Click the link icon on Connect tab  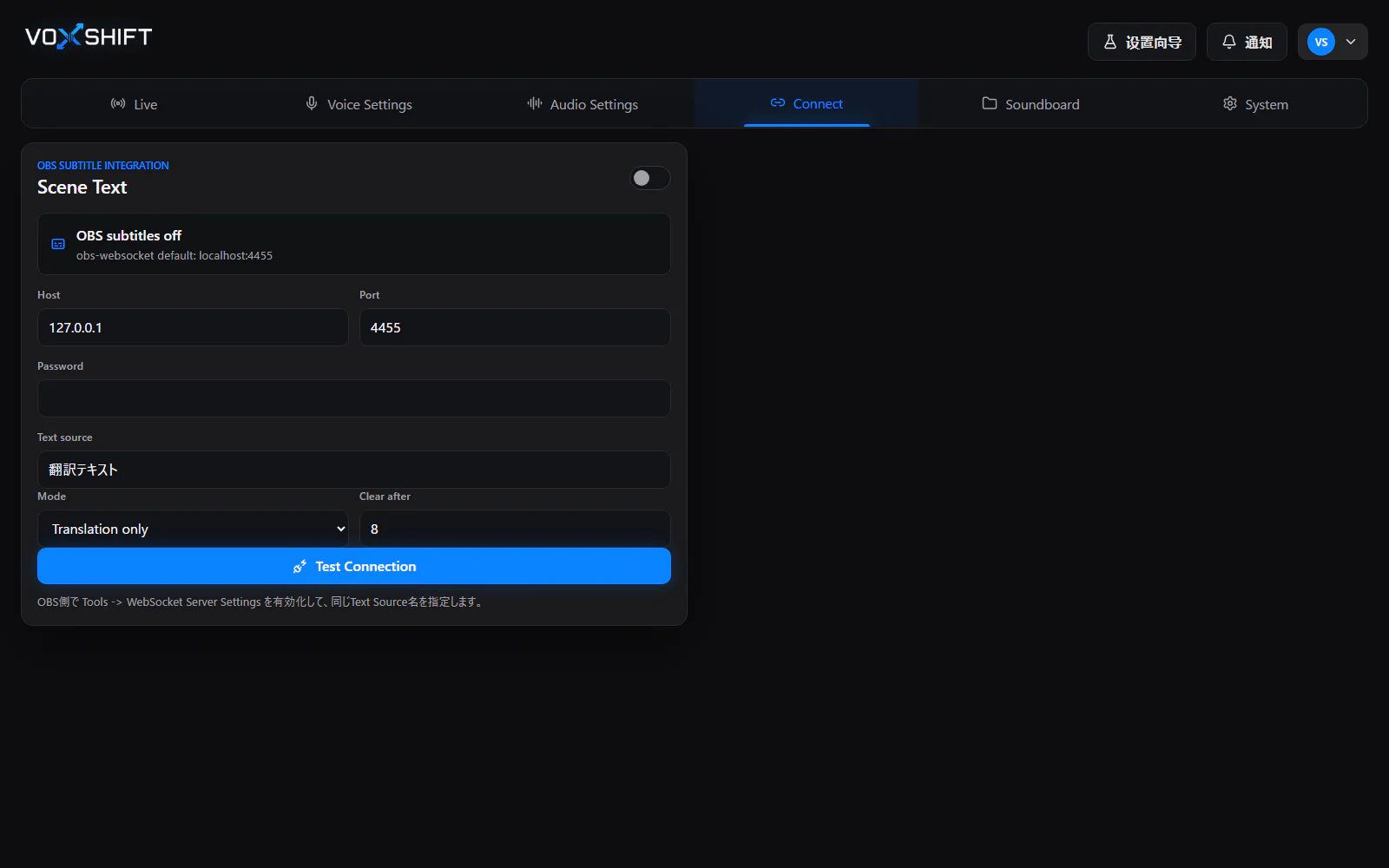(x=778, y=102)
